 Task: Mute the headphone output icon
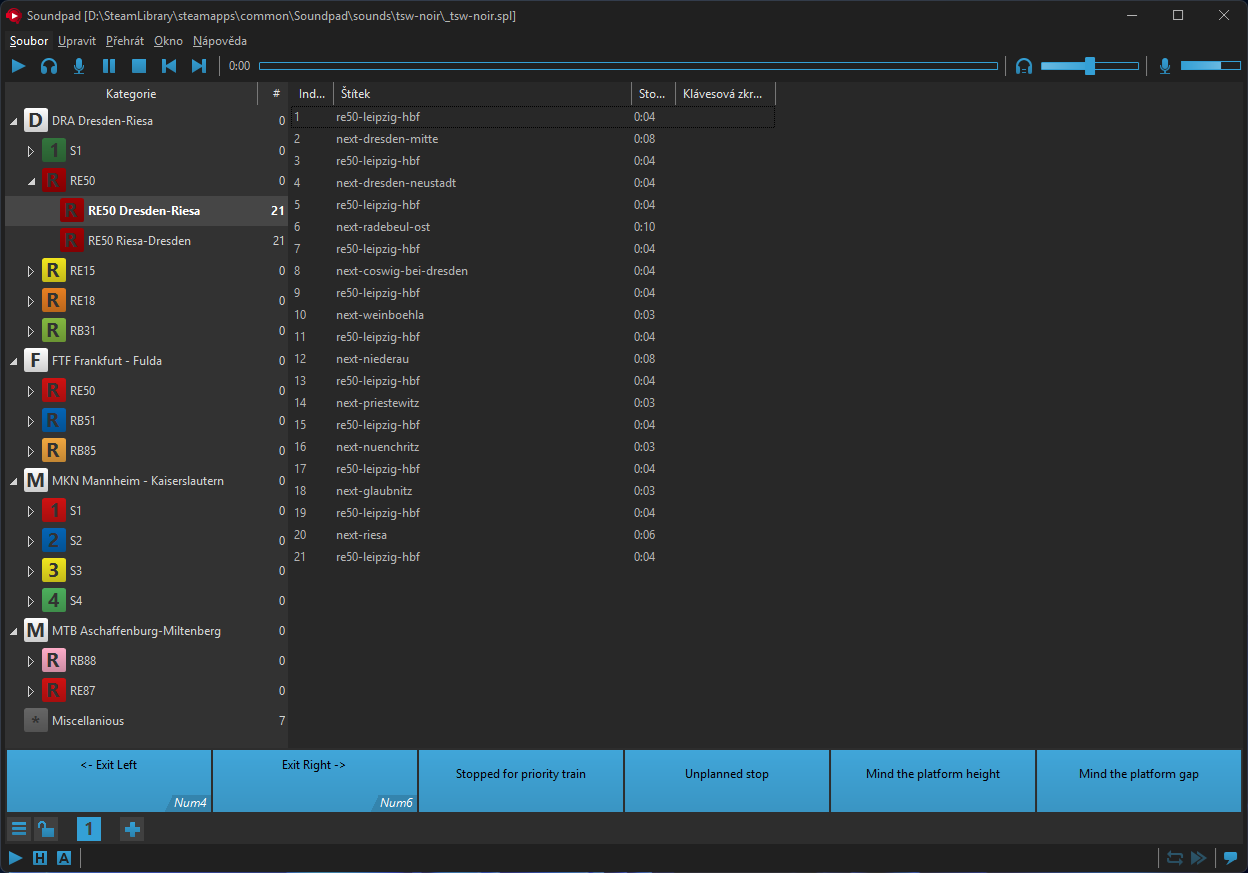[x=1024, y=66]
